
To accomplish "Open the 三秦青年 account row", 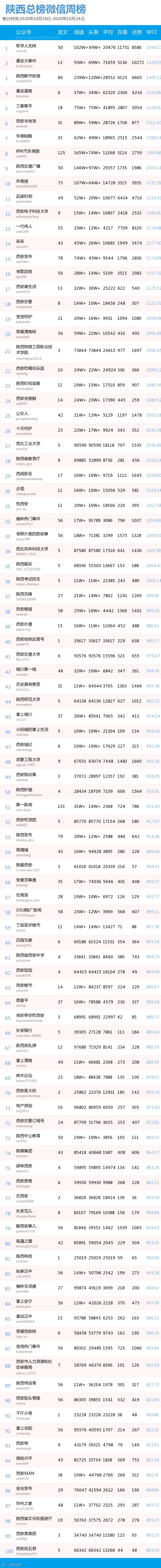I will point(80,108).
